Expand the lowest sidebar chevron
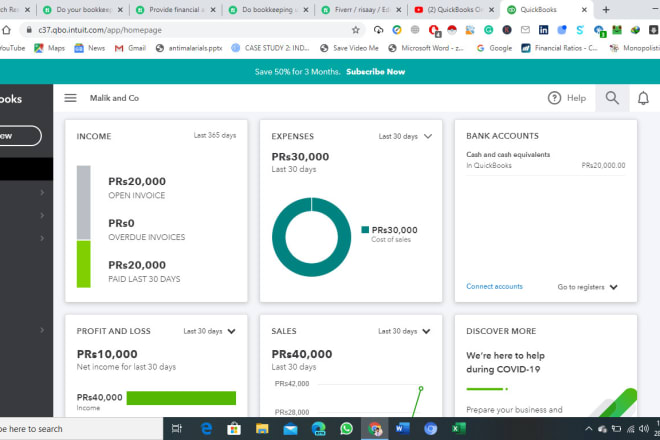 pyautogui.click(x=42, y=330)
